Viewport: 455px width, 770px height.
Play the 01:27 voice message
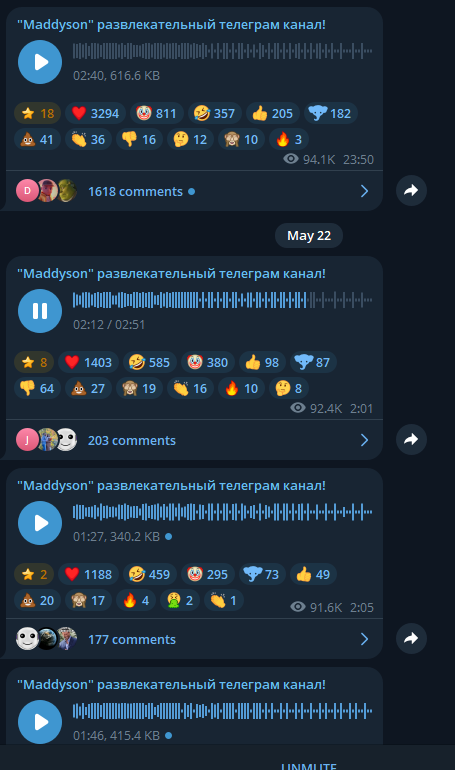[40, 523]
